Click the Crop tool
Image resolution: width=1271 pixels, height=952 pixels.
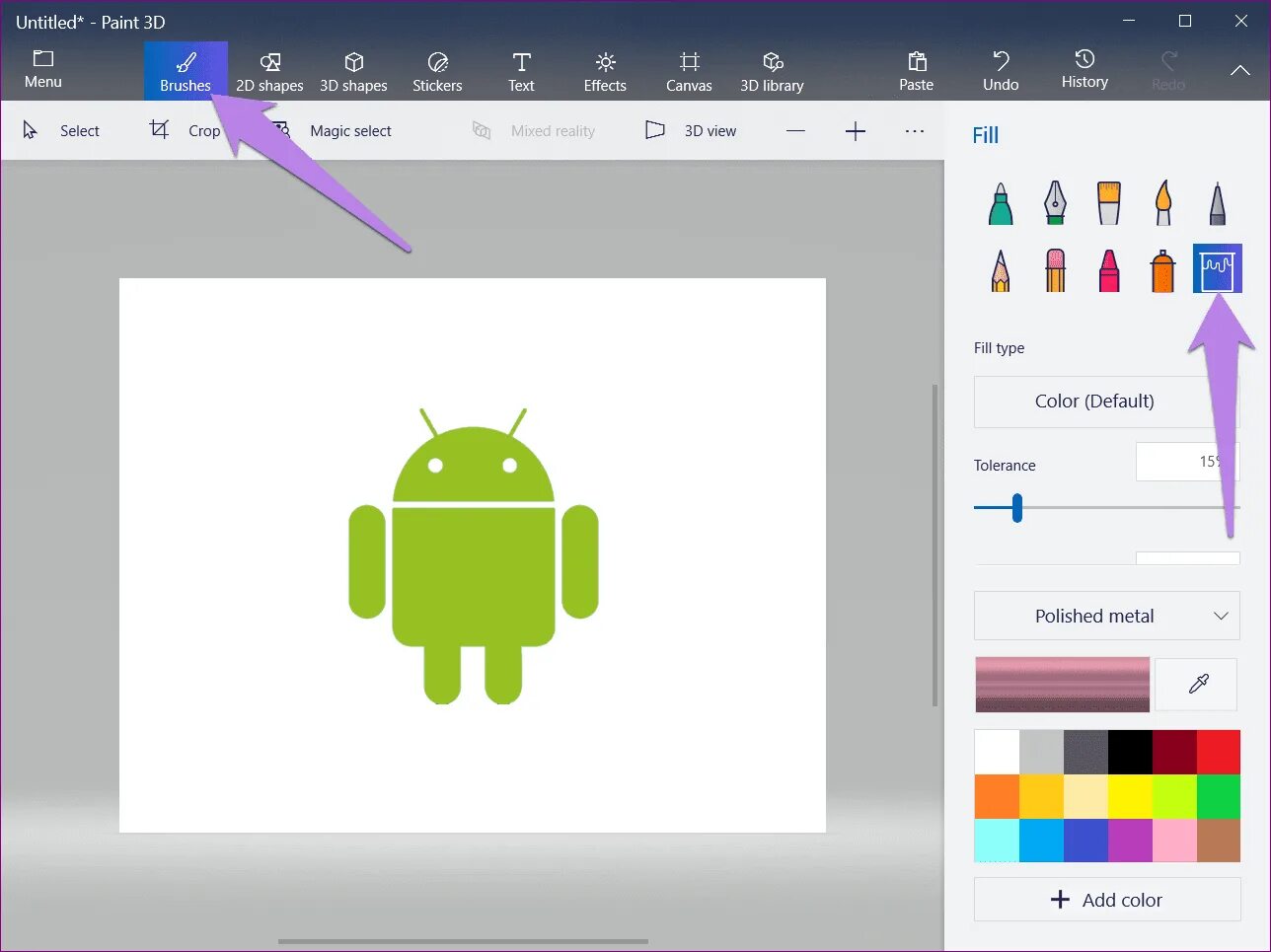[x=187, y=131]
